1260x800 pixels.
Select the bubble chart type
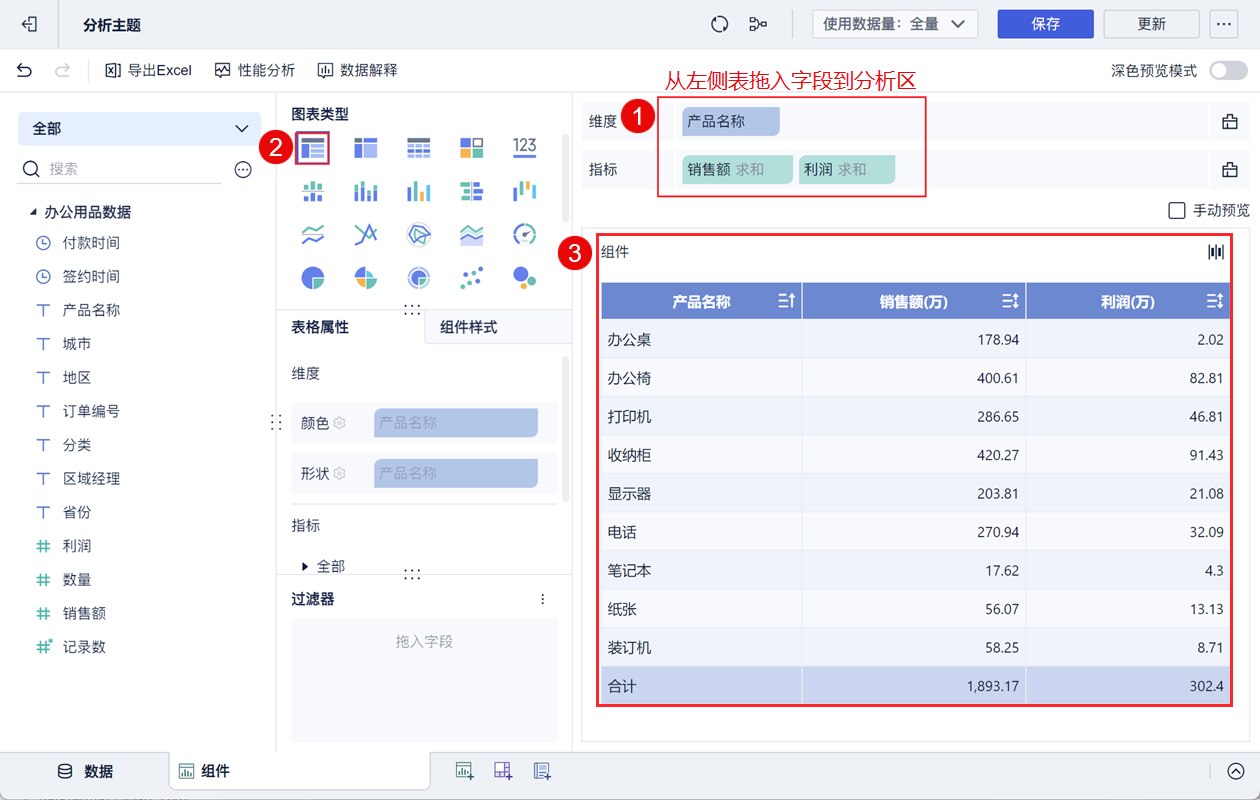525,277
